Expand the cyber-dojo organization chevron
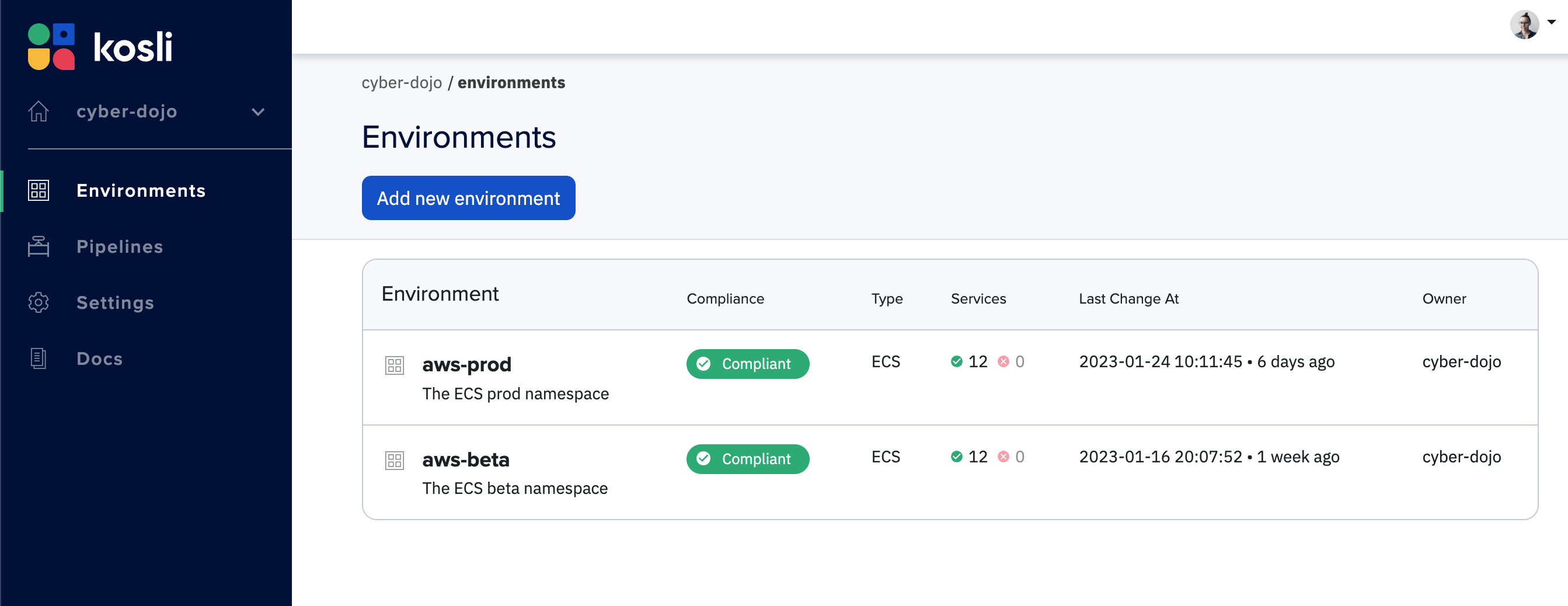 (258, 112)
